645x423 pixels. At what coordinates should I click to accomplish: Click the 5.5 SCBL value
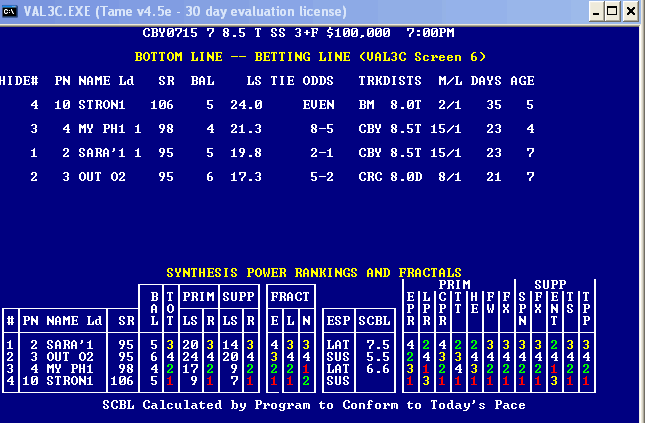point(378,356)
